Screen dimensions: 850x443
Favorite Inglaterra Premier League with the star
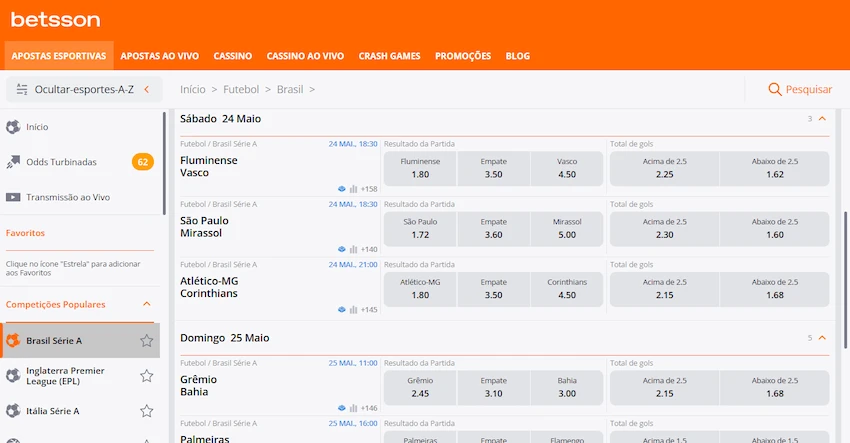pyautogui.click(x=146, y=376)
